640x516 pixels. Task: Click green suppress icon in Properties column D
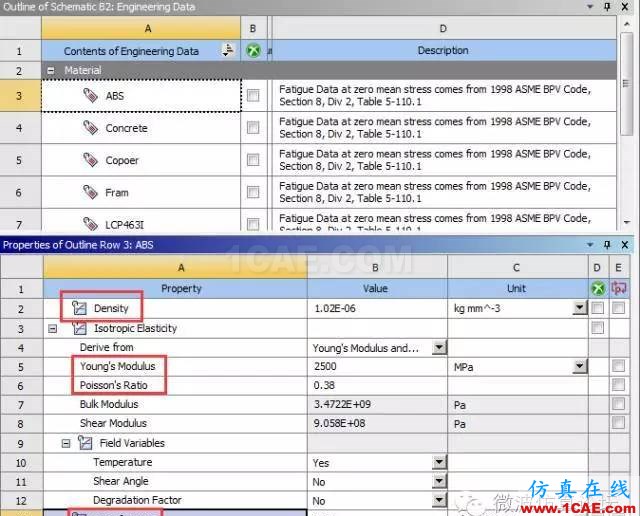[598, 289]
